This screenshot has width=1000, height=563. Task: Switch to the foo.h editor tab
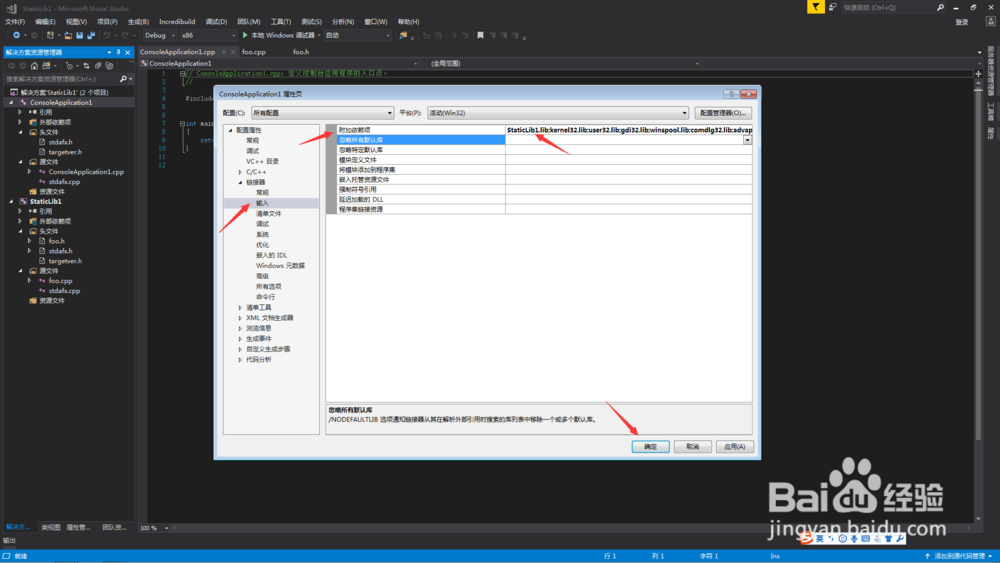[x=301, y=52]
